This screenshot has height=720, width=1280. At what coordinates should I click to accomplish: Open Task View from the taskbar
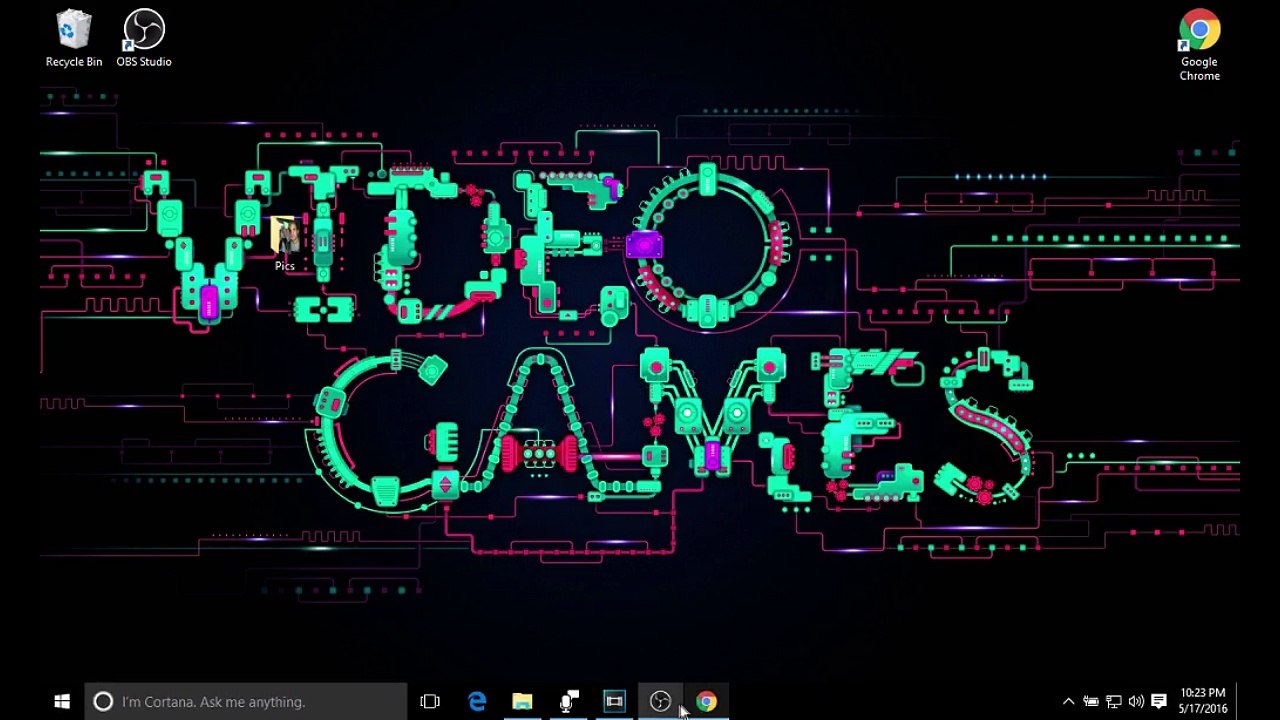[x=430, y=702]
